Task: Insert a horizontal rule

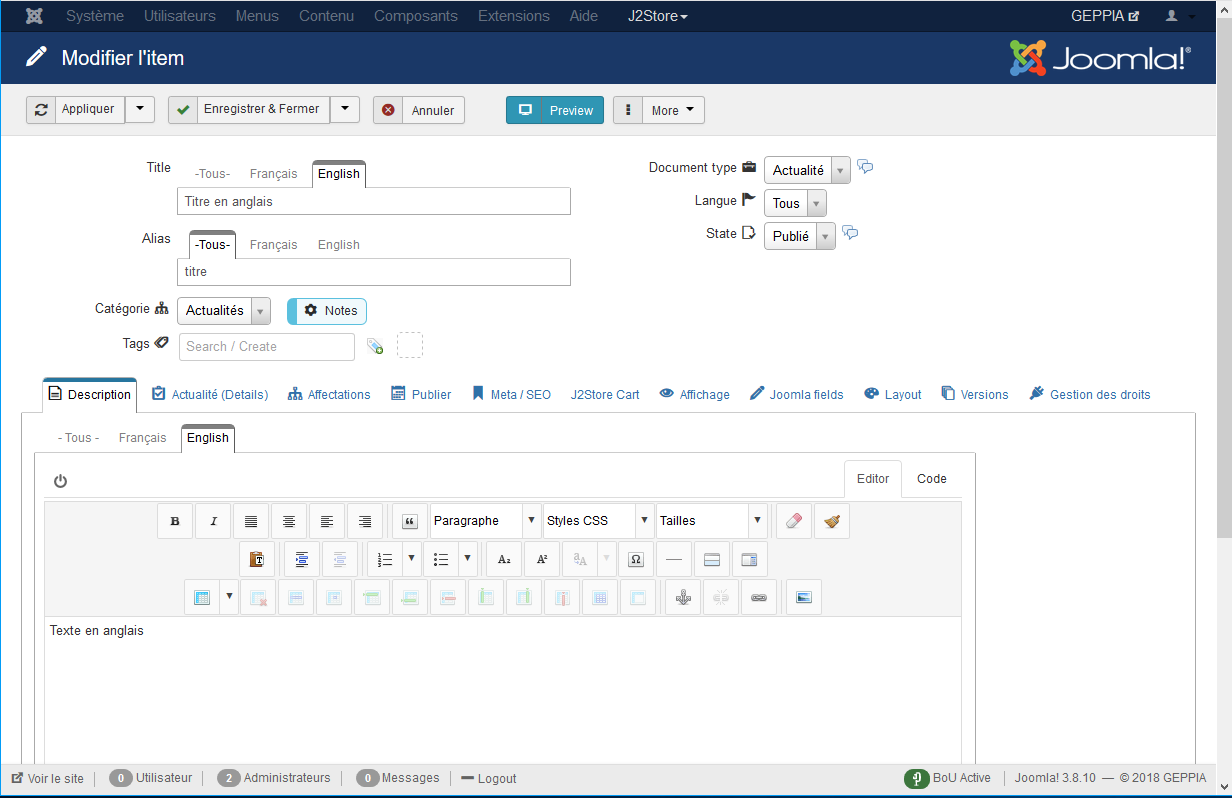Action: click(x=674, y=560)
